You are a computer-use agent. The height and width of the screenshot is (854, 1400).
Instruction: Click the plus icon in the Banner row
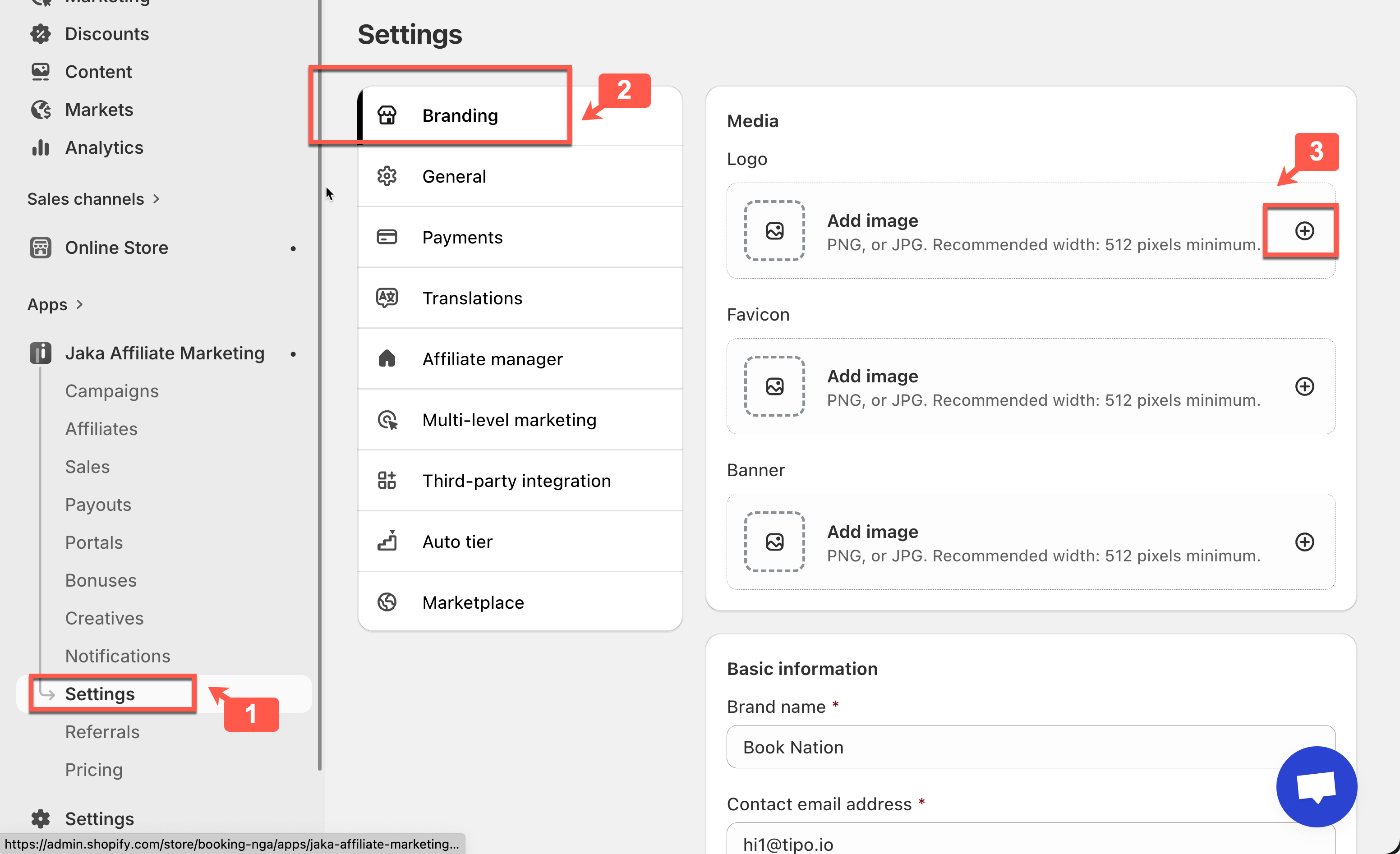pyautogui.click(x=1304, y=542)
